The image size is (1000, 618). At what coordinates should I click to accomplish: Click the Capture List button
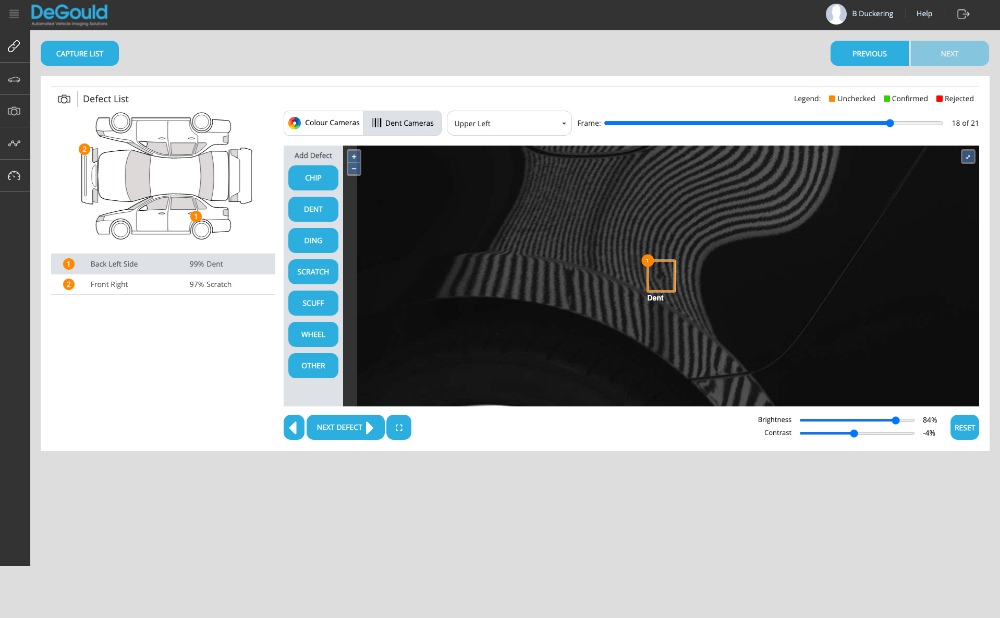point(80,54)
